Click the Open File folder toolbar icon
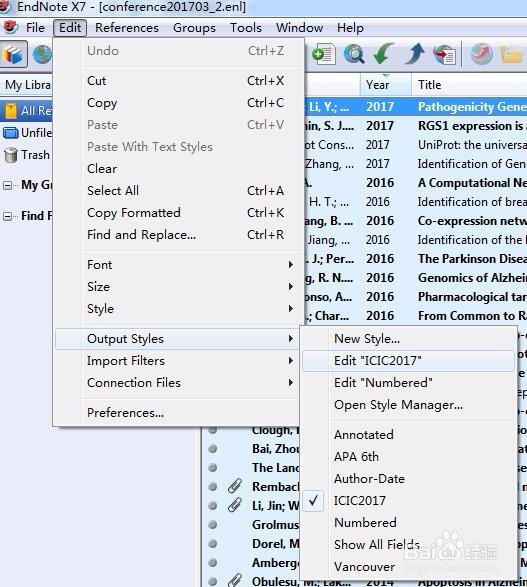The height and width of the screenshot is (587, 527). tap(512, 55)
